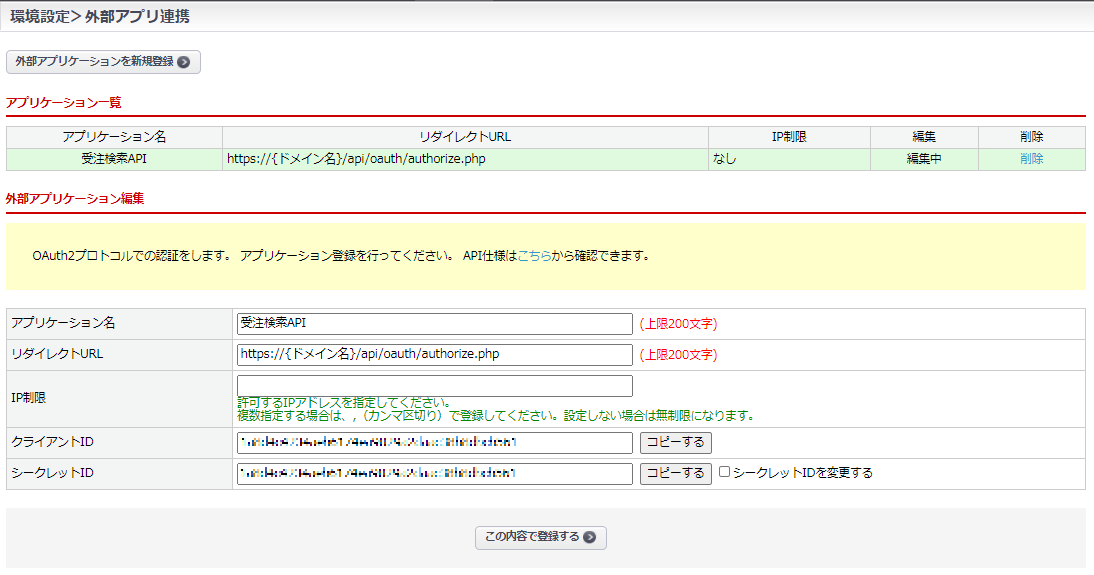Delete the 受注検索API application via 削除 link
The image size is (1094, 575).
[x=1031, y=159]
